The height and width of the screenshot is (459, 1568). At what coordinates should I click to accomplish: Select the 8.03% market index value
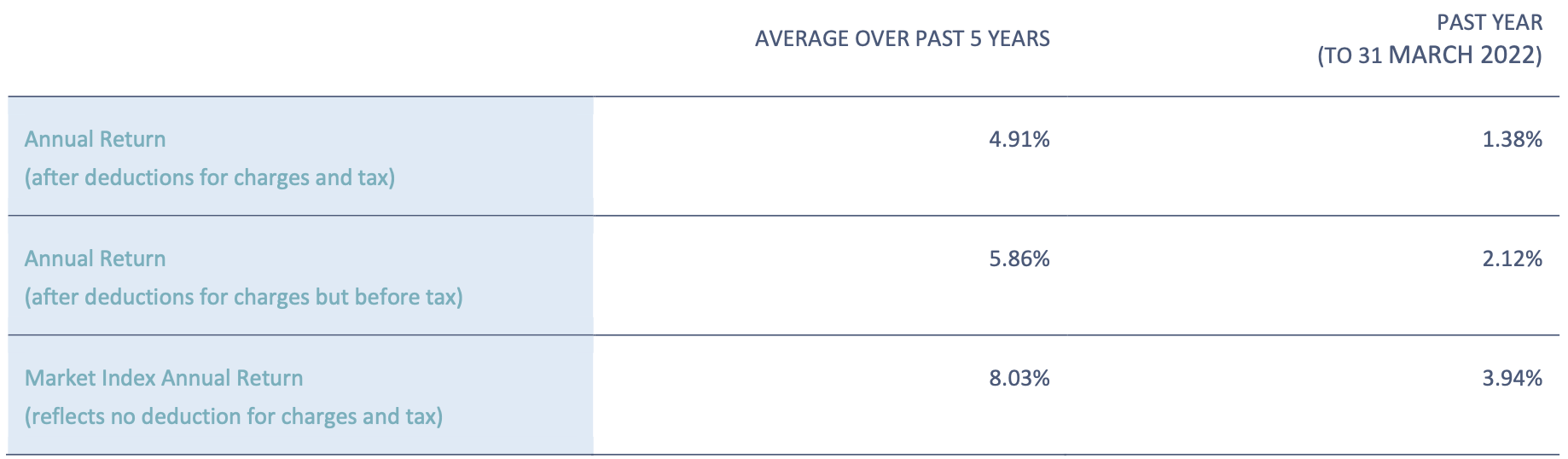pos(1019,378)
